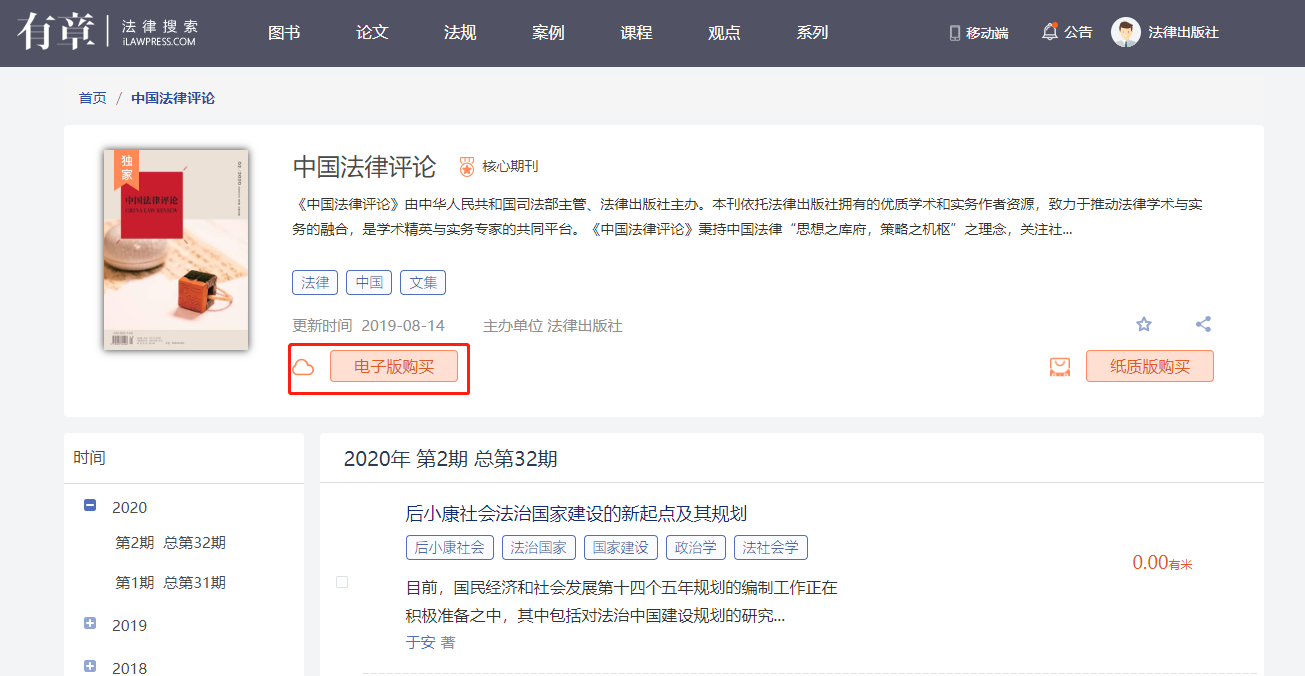Click the cloud icon beside 电子版购买
The image size is (1305, 676).
[303, 367]
